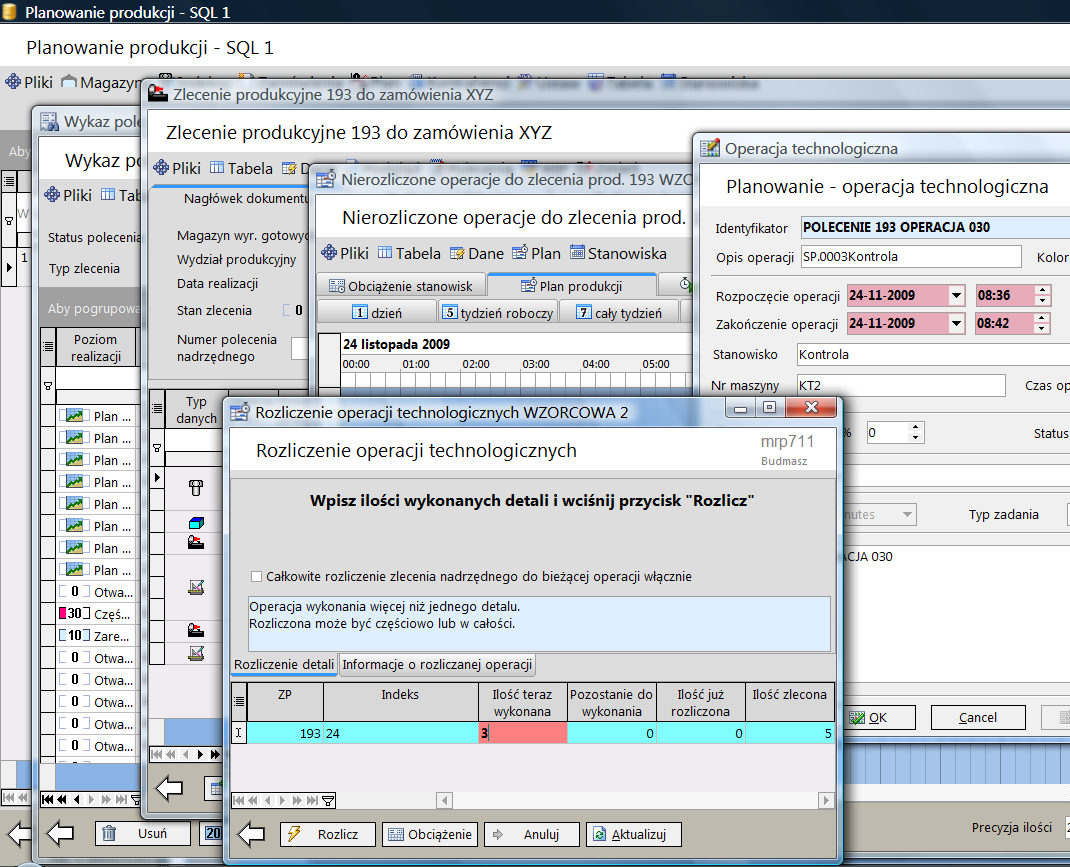Click the right arrow of the Rozliczenie horizontal scrollbar
Image resolution: width=1070 pixels, height=867 pixels.
tap(826, 800)
